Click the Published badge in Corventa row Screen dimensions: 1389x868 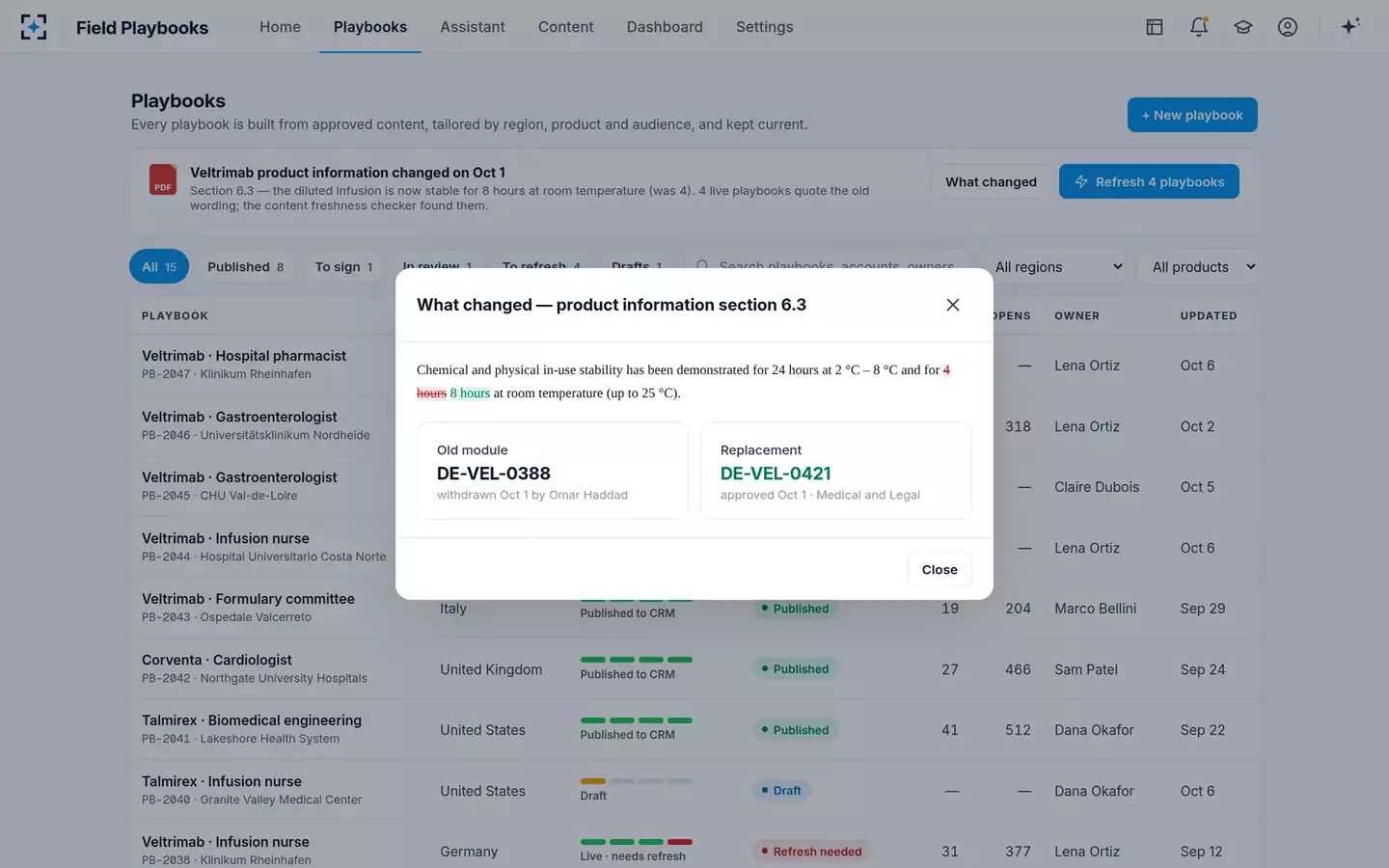[796, 669]
